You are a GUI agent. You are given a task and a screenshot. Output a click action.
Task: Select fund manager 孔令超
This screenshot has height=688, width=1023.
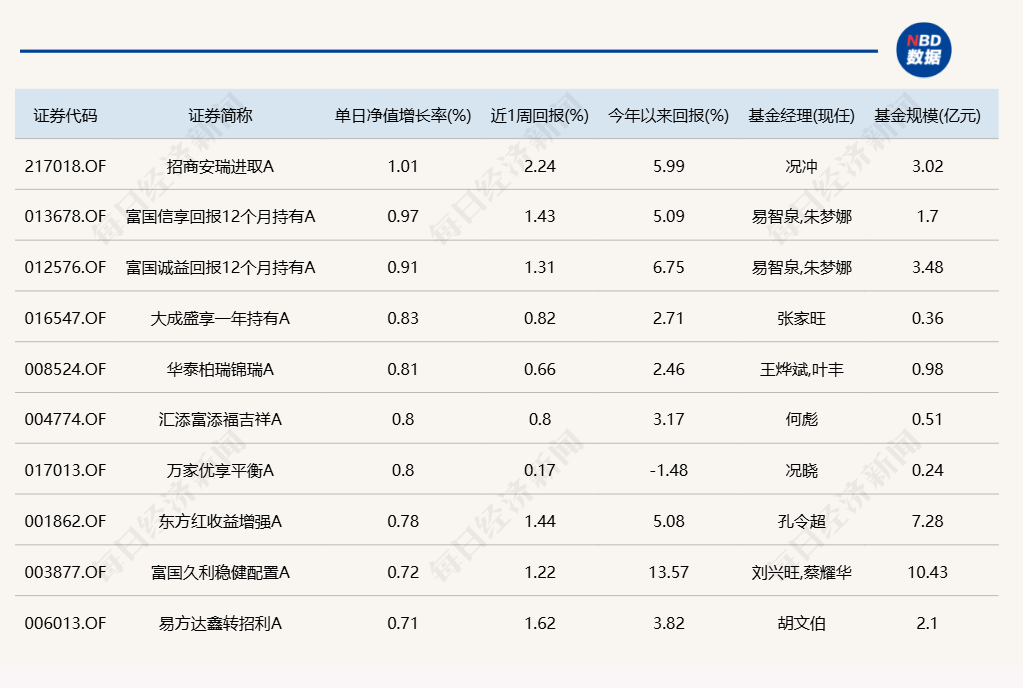pos(801,521)
